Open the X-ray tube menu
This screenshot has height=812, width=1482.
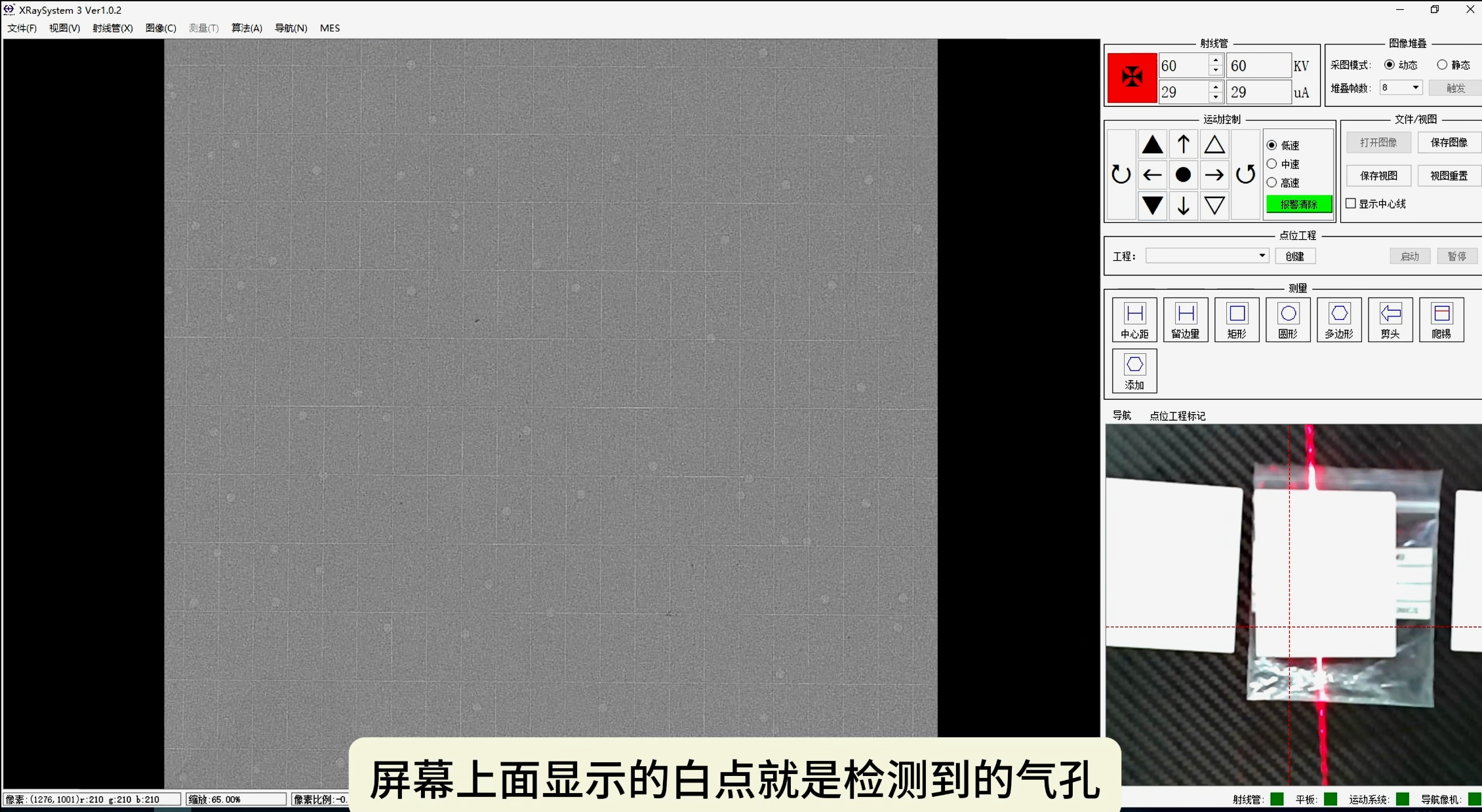coord(112,28)
